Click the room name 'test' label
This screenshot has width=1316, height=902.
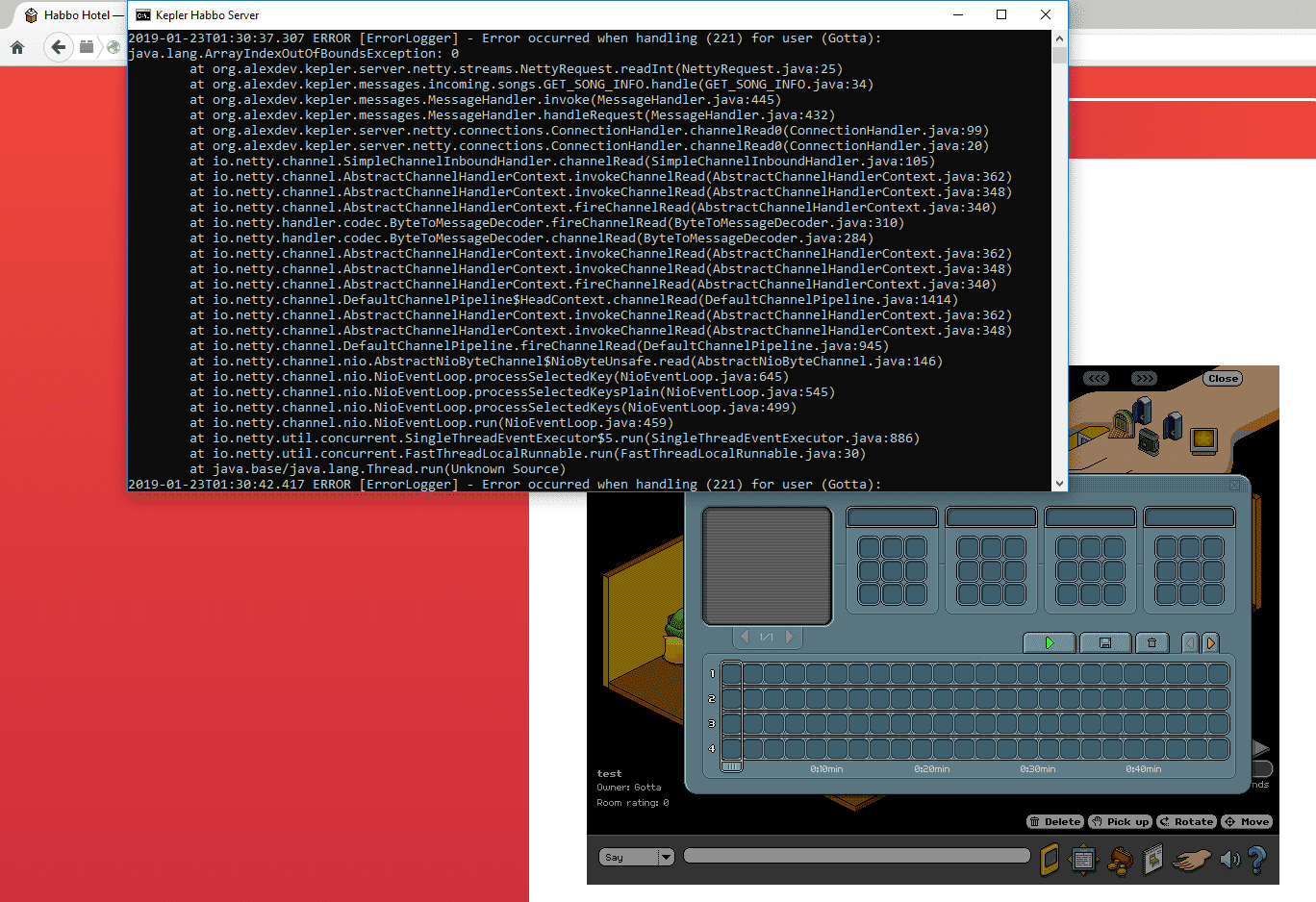tap(609, 773)
